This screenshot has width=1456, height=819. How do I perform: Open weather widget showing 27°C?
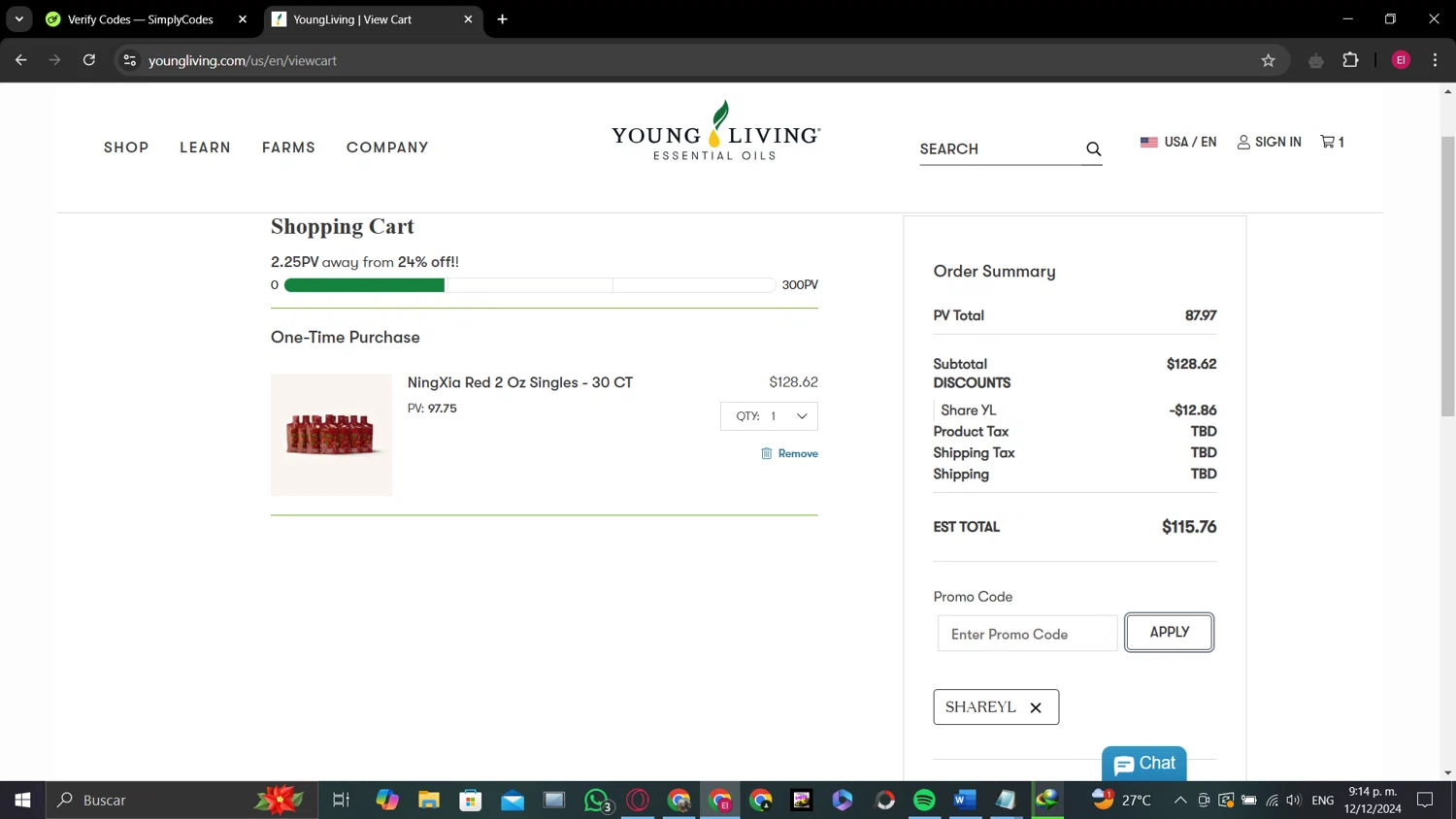tap(1122, 801)
